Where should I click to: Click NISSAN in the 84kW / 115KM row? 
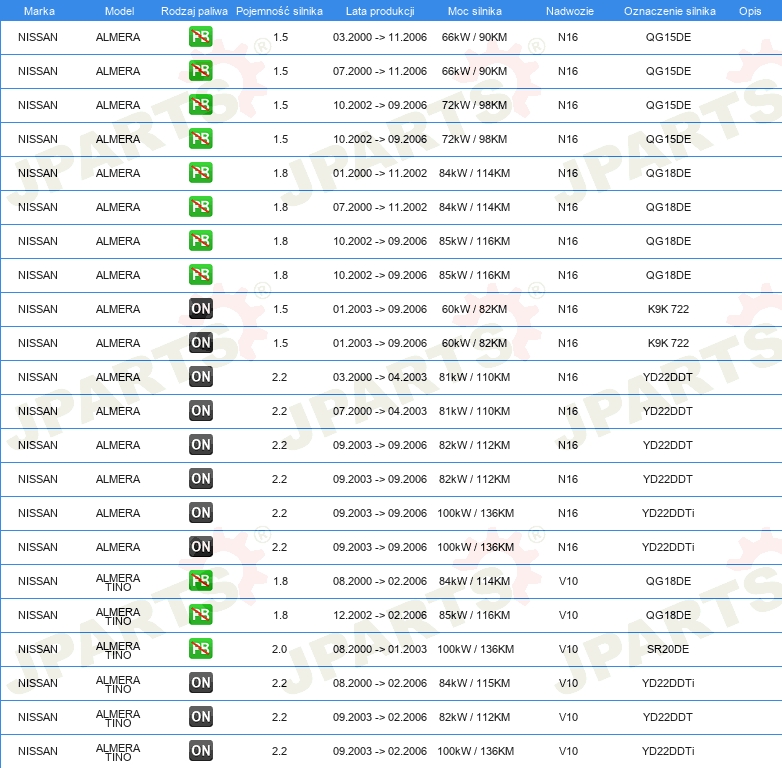coord(38,683)
